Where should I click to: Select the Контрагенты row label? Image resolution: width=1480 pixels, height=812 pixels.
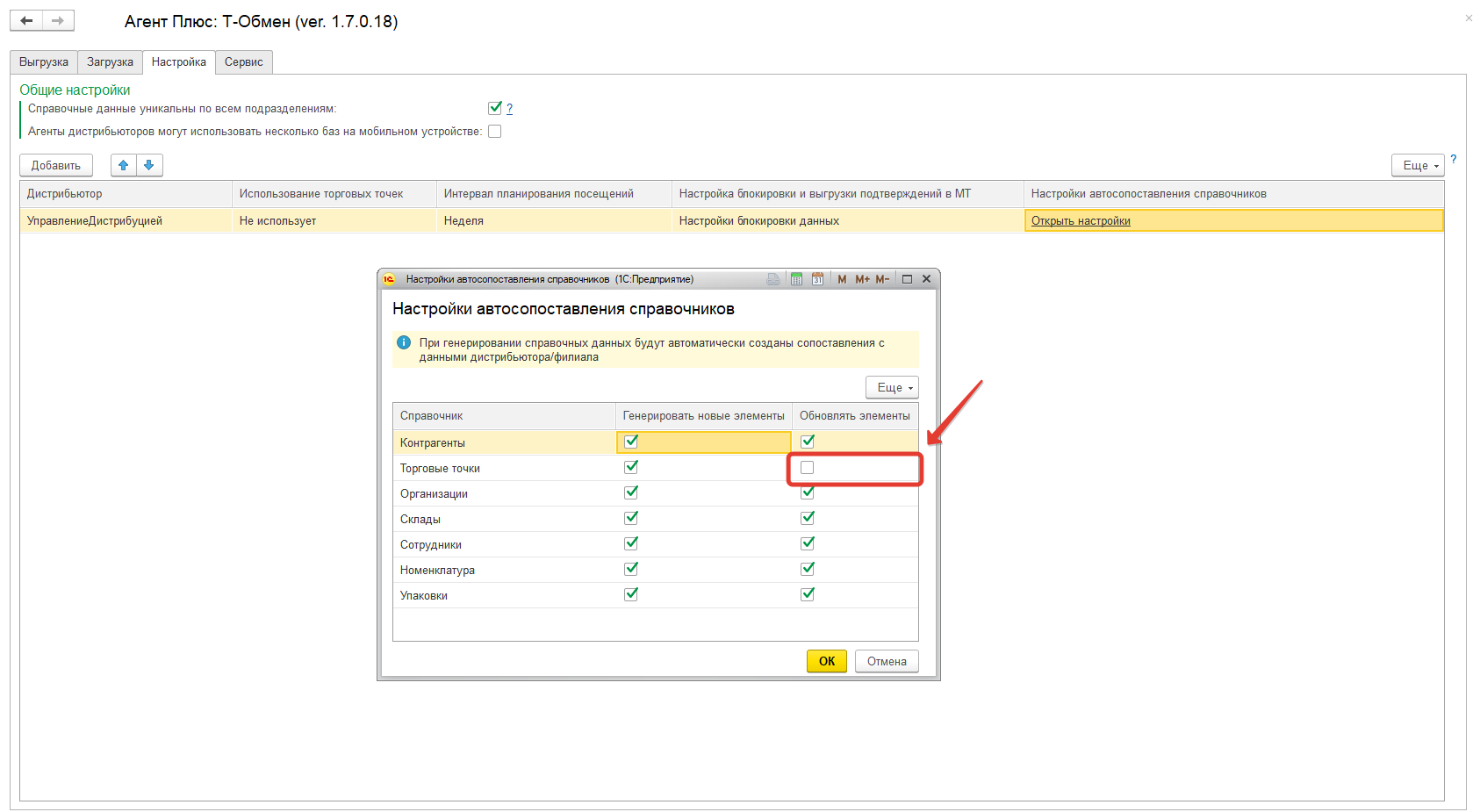click(x=433, y=443)
